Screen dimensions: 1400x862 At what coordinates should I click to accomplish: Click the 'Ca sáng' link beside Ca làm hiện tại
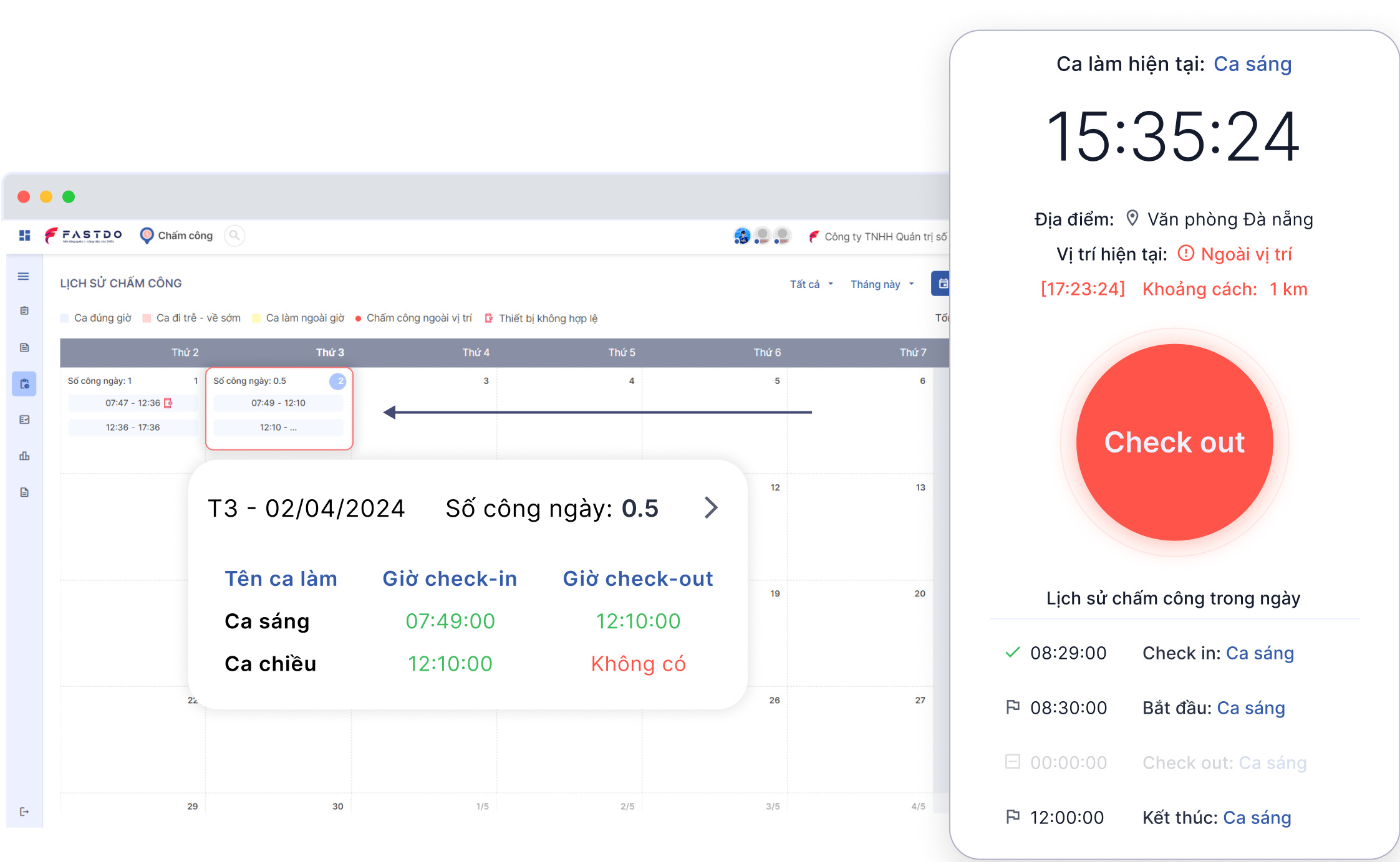1252,64
